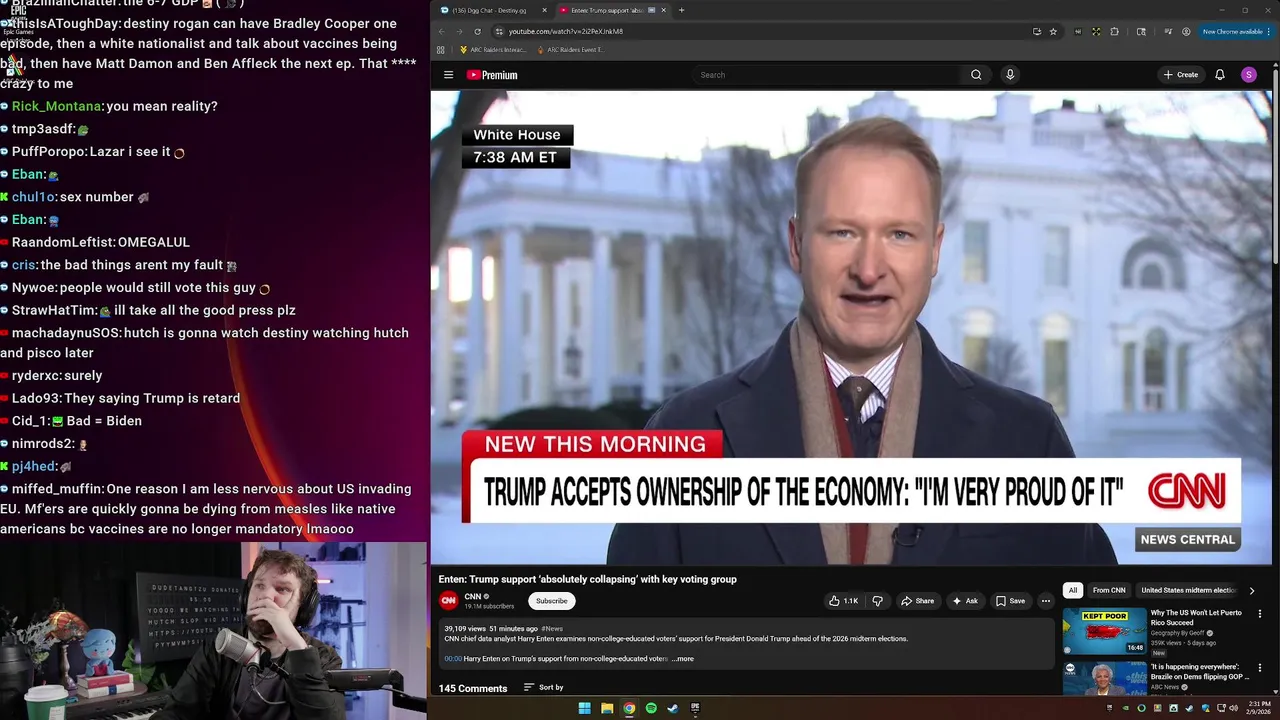Viewport: 1280px width, 720px height.
Task: Click the #News hashtag link
Action: tap(552, 629)
